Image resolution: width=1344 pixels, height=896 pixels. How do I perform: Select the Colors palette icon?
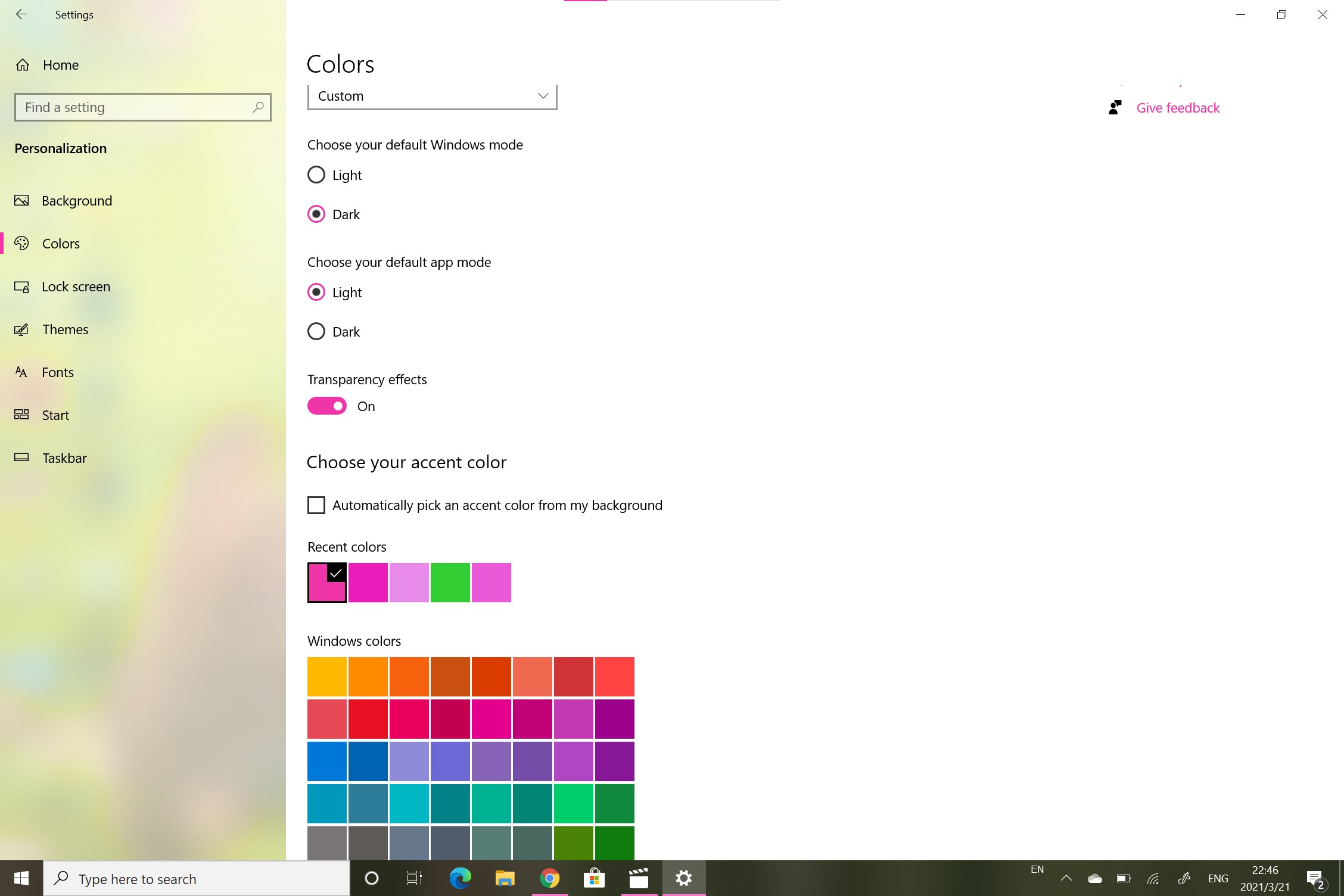21,244
